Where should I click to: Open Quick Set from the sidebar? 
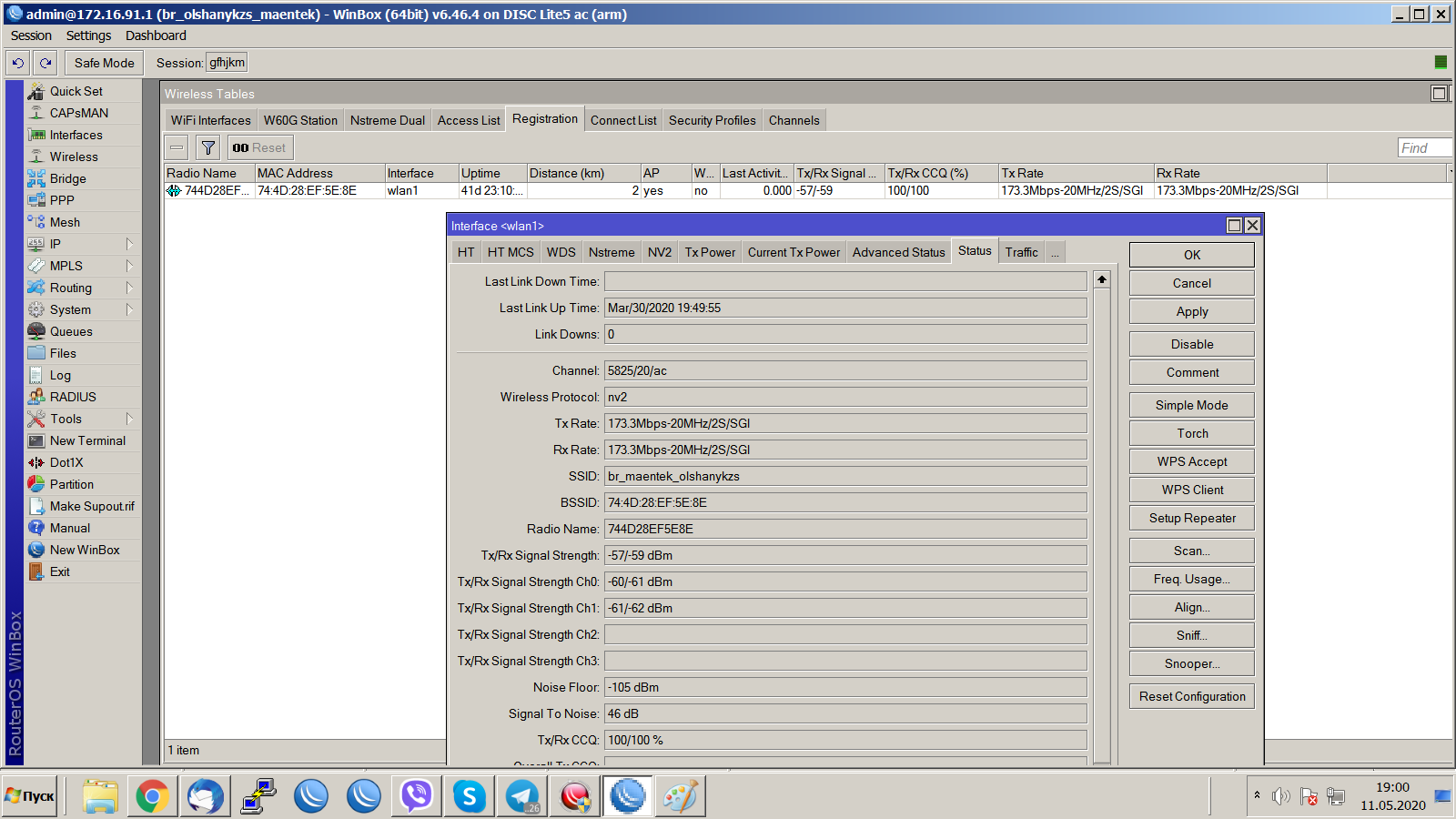pyautogui.click(x=76, y=91)
